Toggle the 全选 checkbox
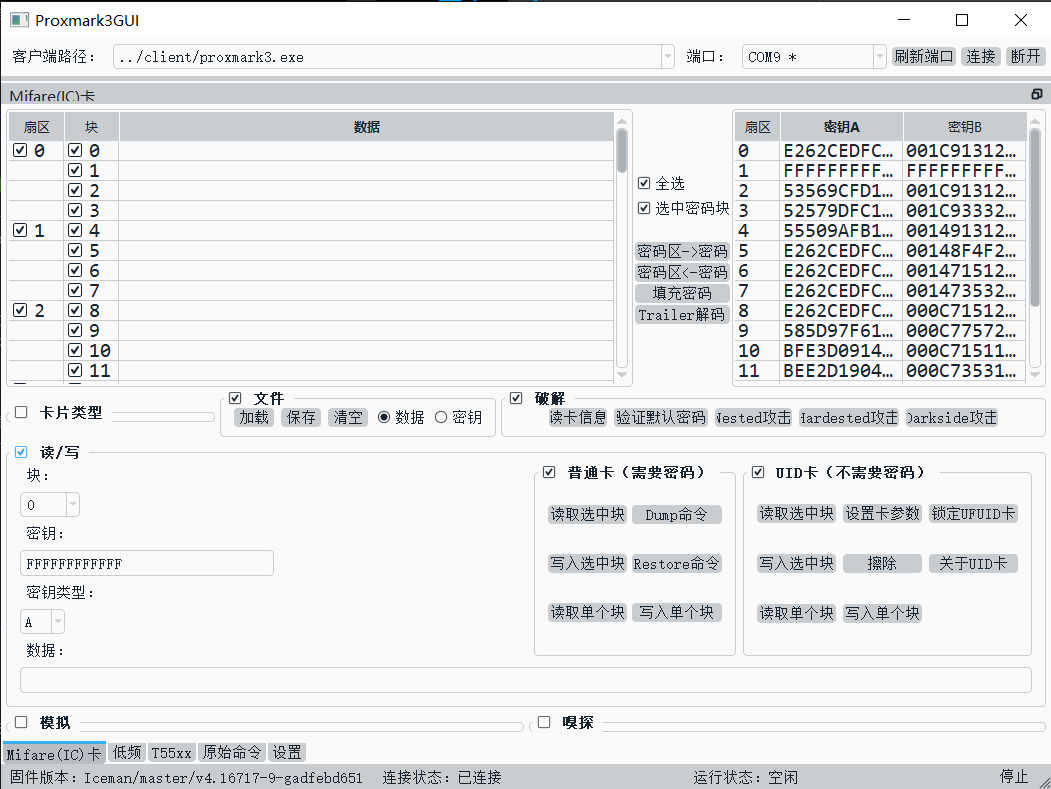 (x=644, y=183)
